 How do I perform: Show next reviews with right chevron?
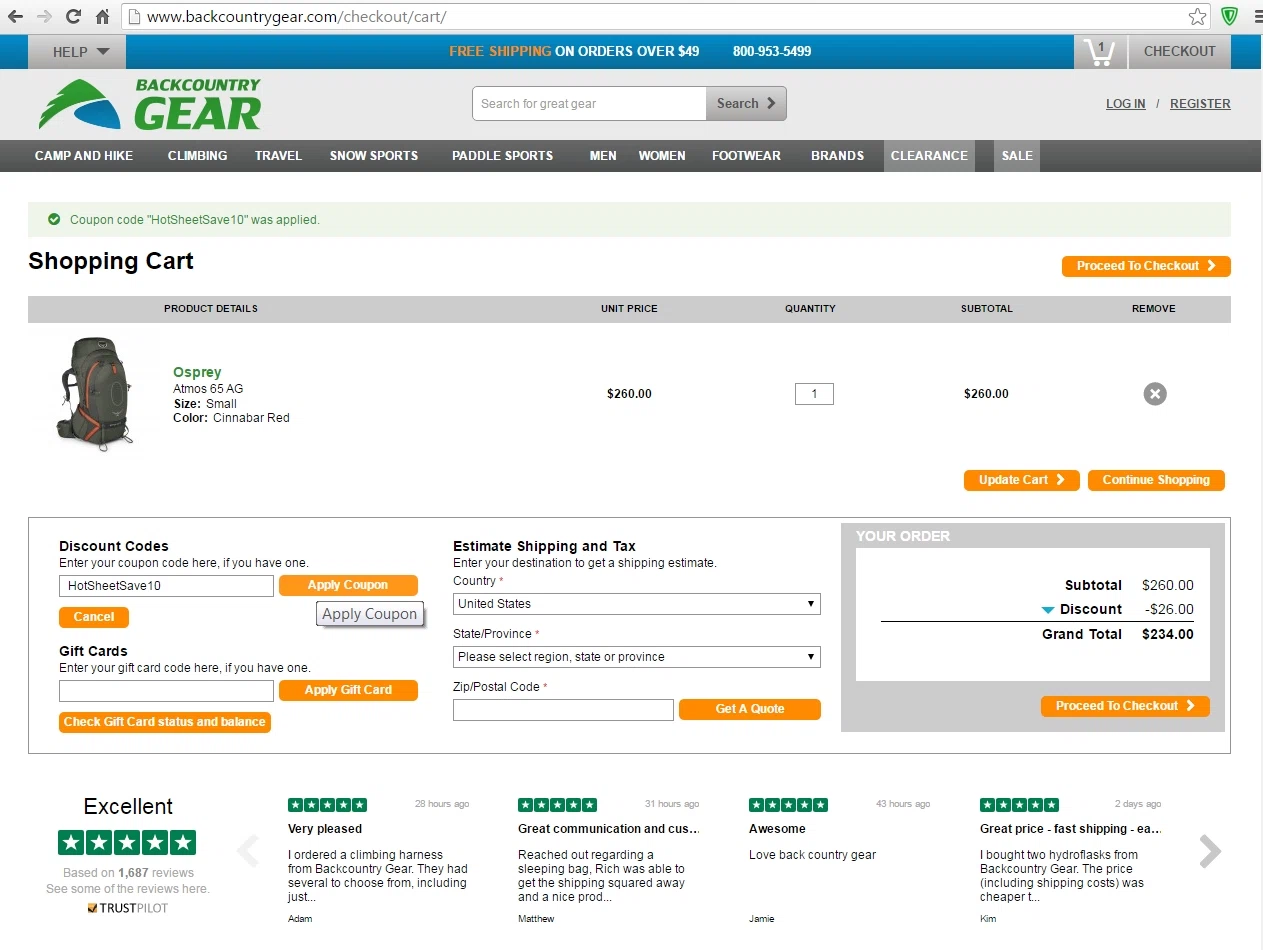[x=1210, y=851]
